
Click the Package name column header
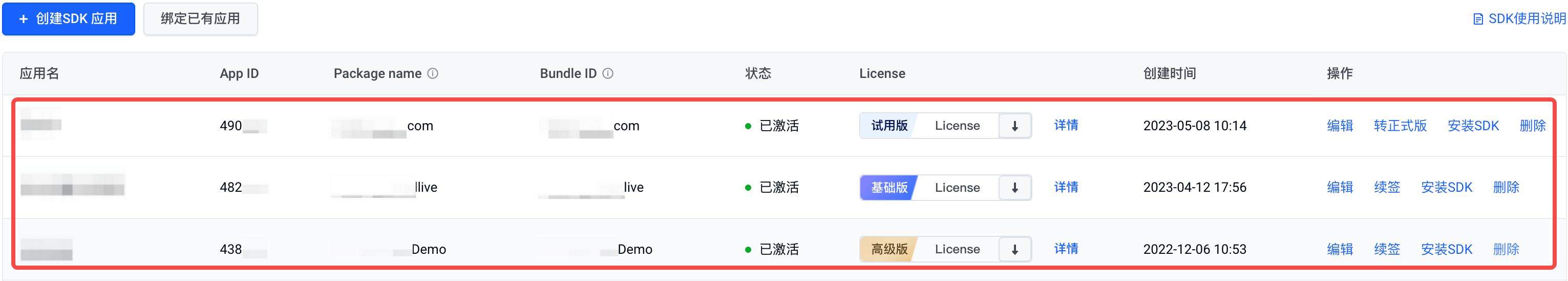pos(377,74)
